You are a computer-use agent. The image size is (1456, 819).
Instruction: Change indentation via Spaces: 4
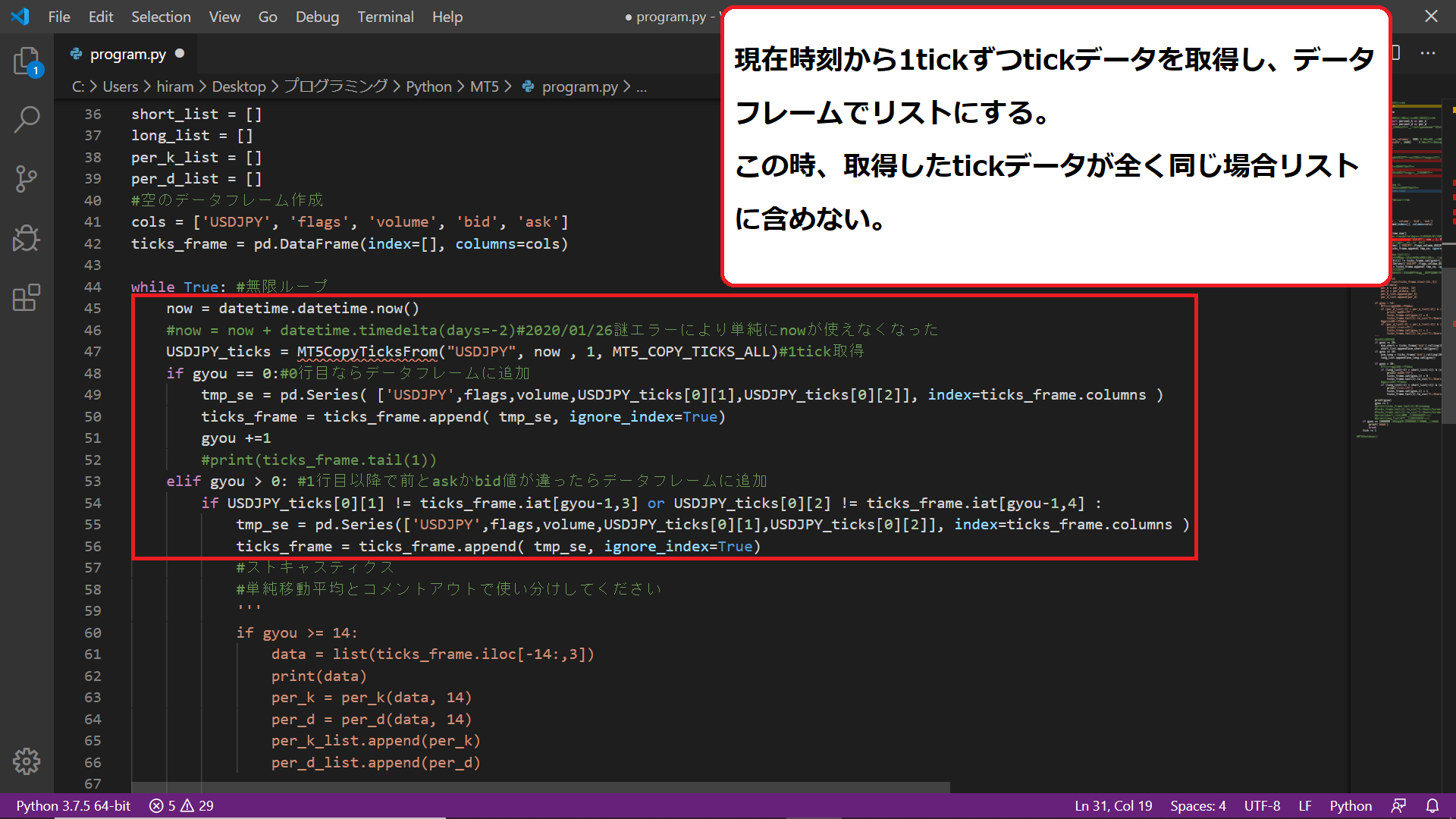pos(1197,805)
